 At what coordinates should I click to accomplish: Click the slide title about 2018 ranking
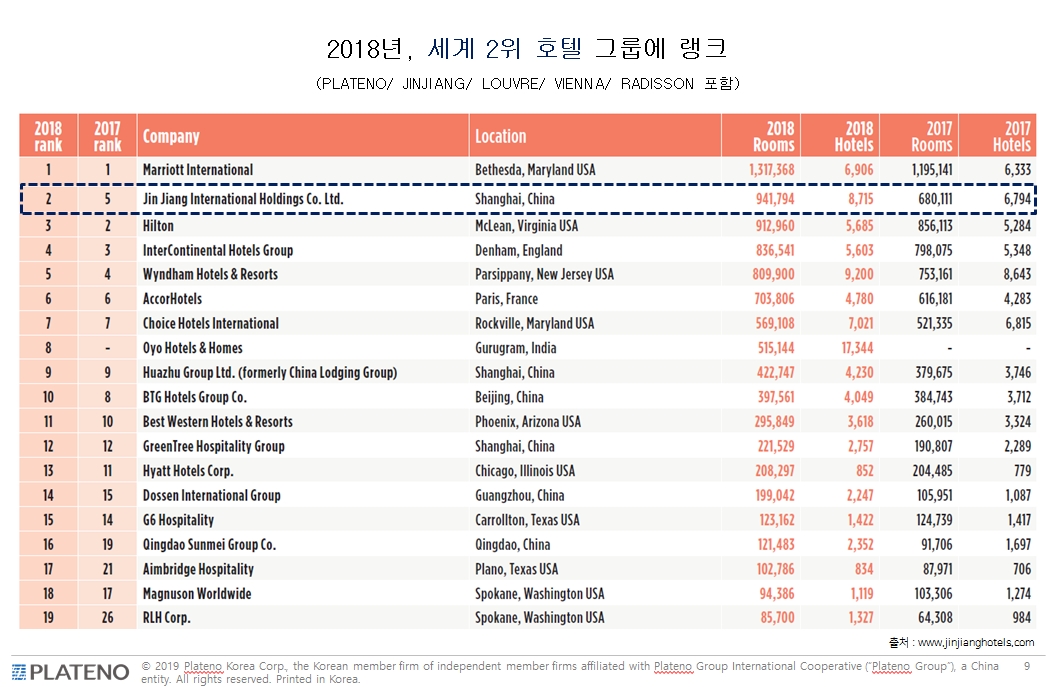(x=527, y=48)
